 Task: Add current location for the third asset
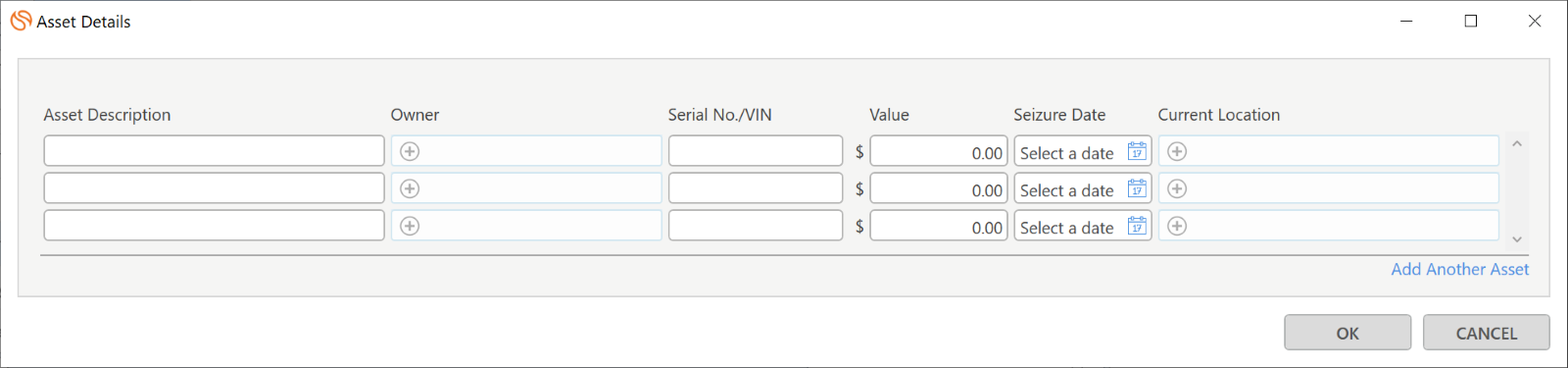(1177, 226)
